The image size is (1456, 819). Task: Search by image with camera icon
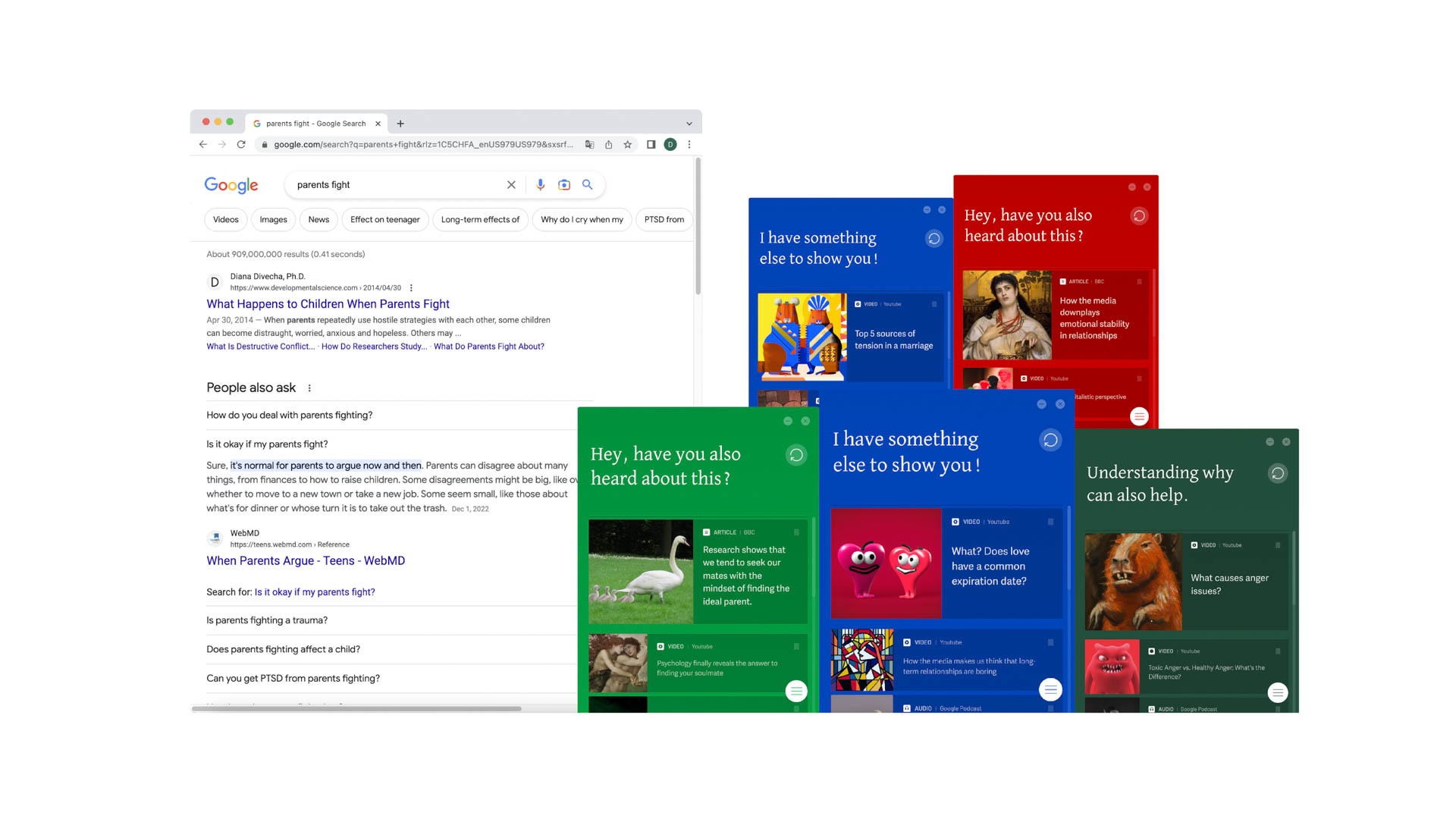pos(564,184)
